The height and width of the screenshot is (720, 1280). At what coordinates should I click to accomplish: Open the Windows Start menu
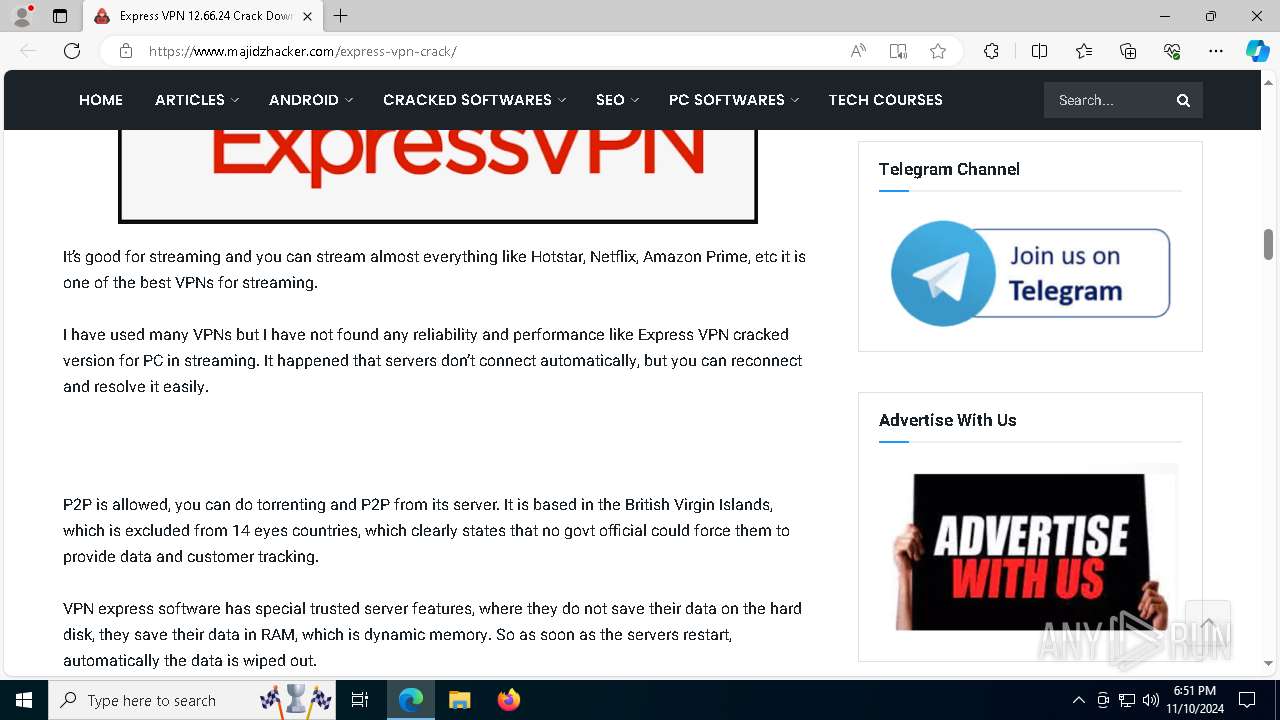point(24,700)
